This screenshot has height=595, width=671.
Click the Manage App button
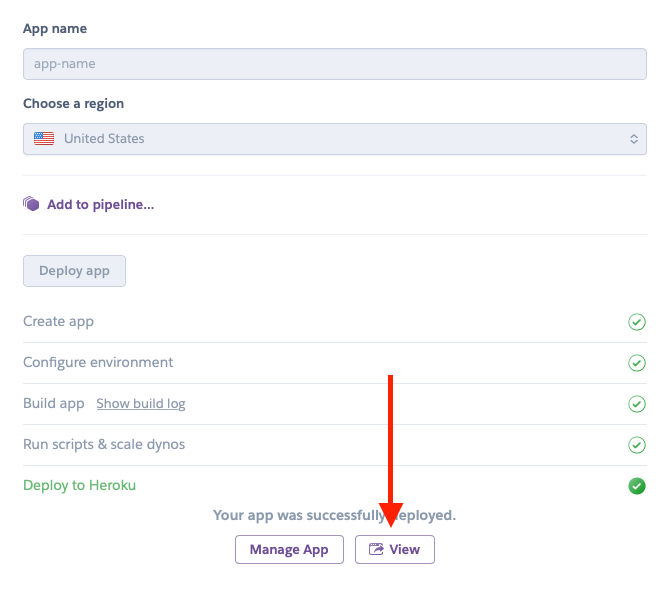pyautogui.click(x=289, y=550)
